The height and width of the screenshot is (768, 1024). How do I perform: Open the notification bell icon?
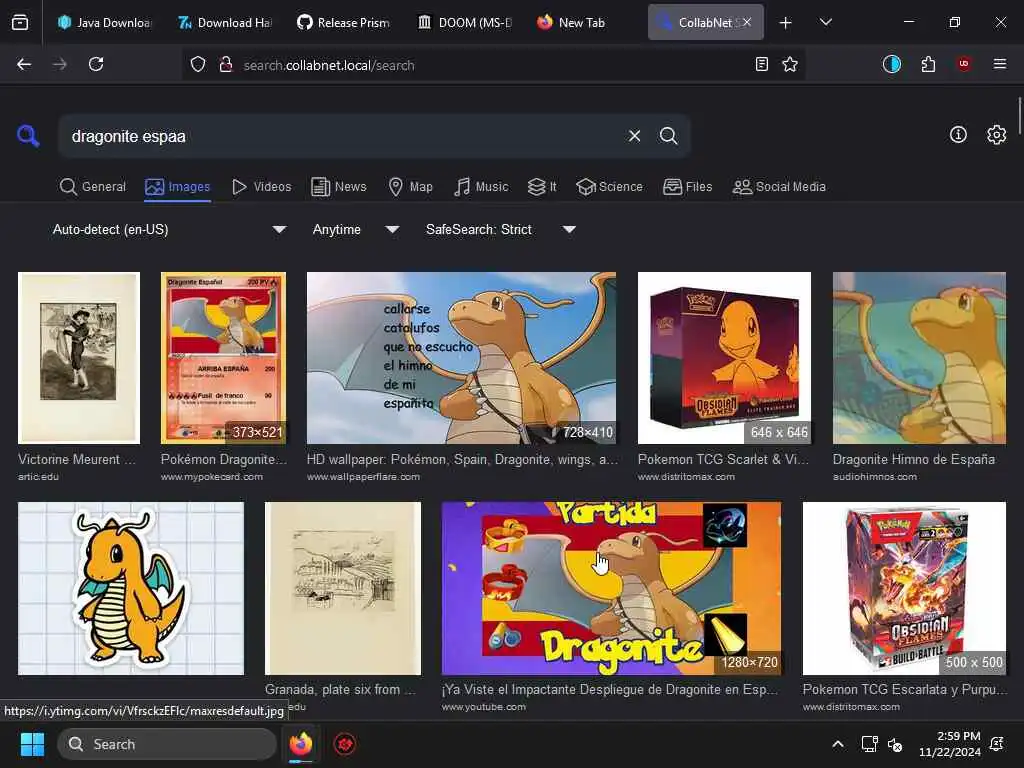coord(997,744)
